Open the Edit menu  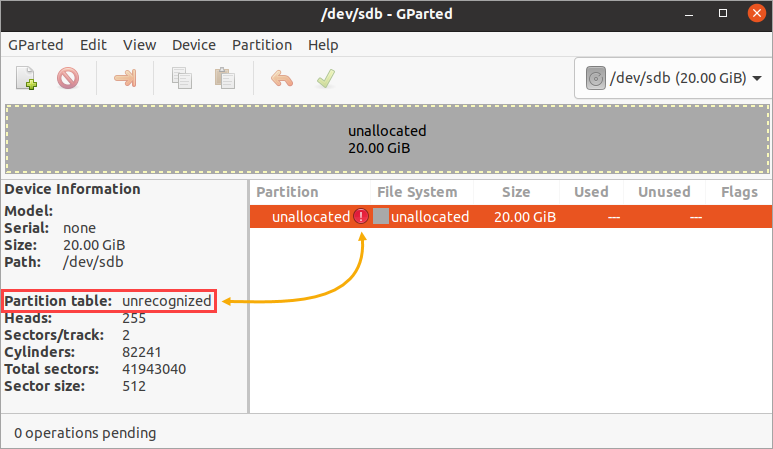(93, 45)
